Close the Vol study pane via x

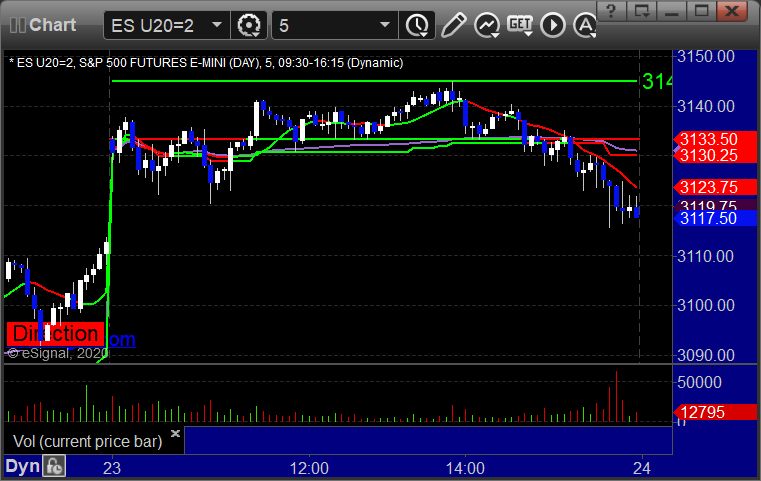(175, 433)
